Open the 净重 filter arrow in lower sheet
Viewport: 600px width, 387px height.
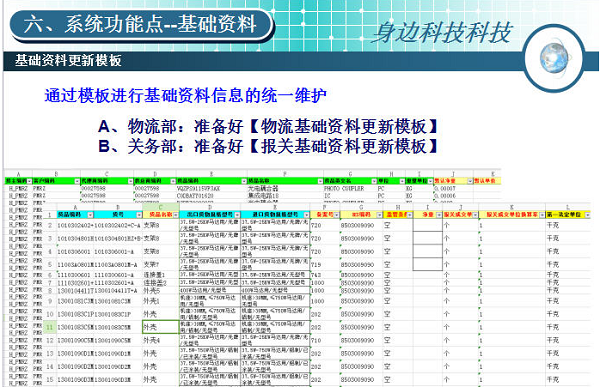click(439, 215)
